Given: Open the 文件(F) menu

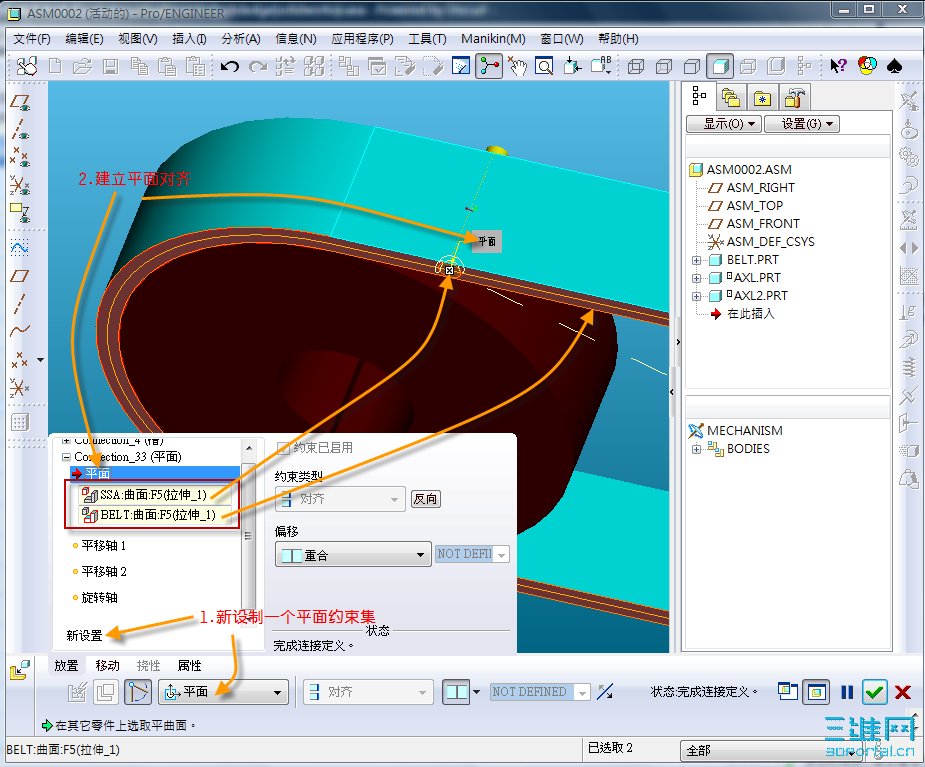Looking at the screenshot, I should [32, 39].
